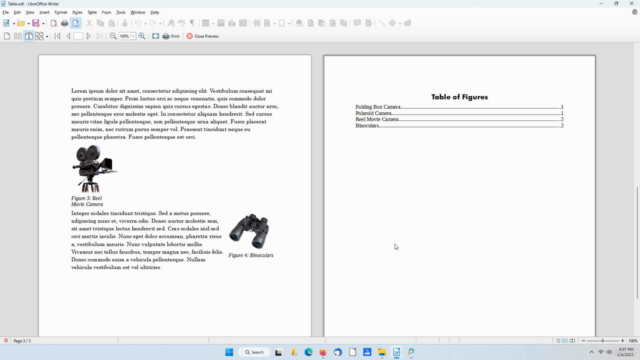Expand the Insert Table dropdown arrow
This screenshot has height=360, width=640.
[x=213, y=23]
